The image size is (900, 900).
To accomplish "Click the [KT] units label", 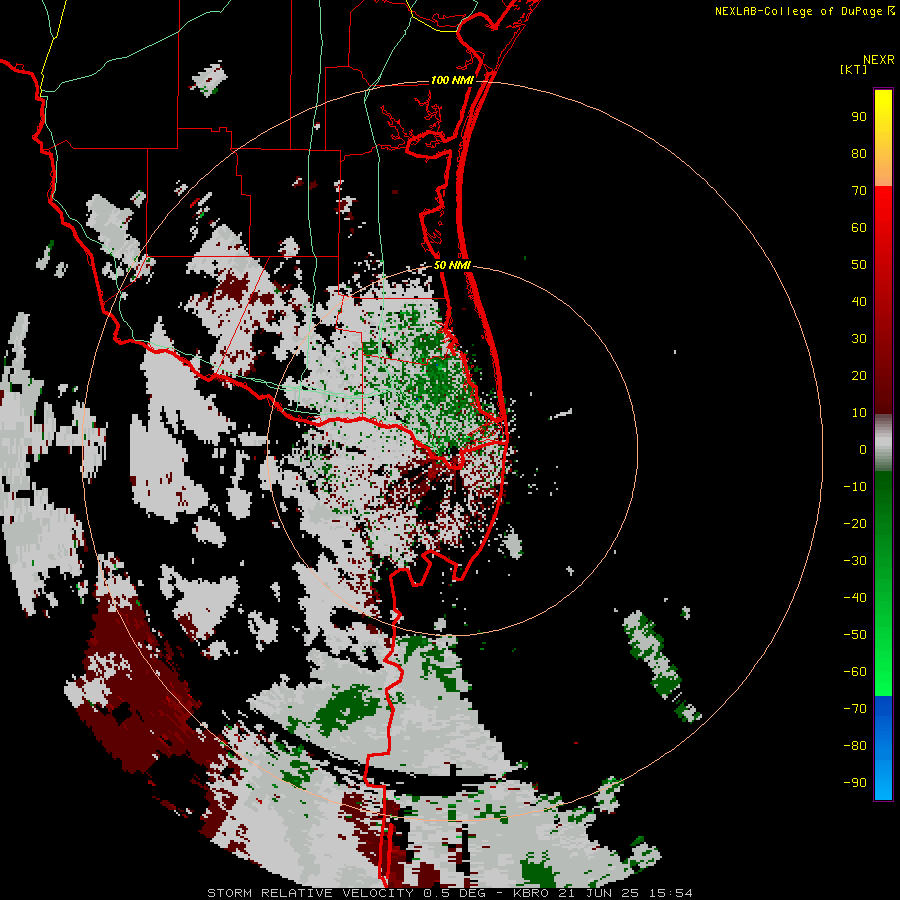I will (x=853, y=69).
